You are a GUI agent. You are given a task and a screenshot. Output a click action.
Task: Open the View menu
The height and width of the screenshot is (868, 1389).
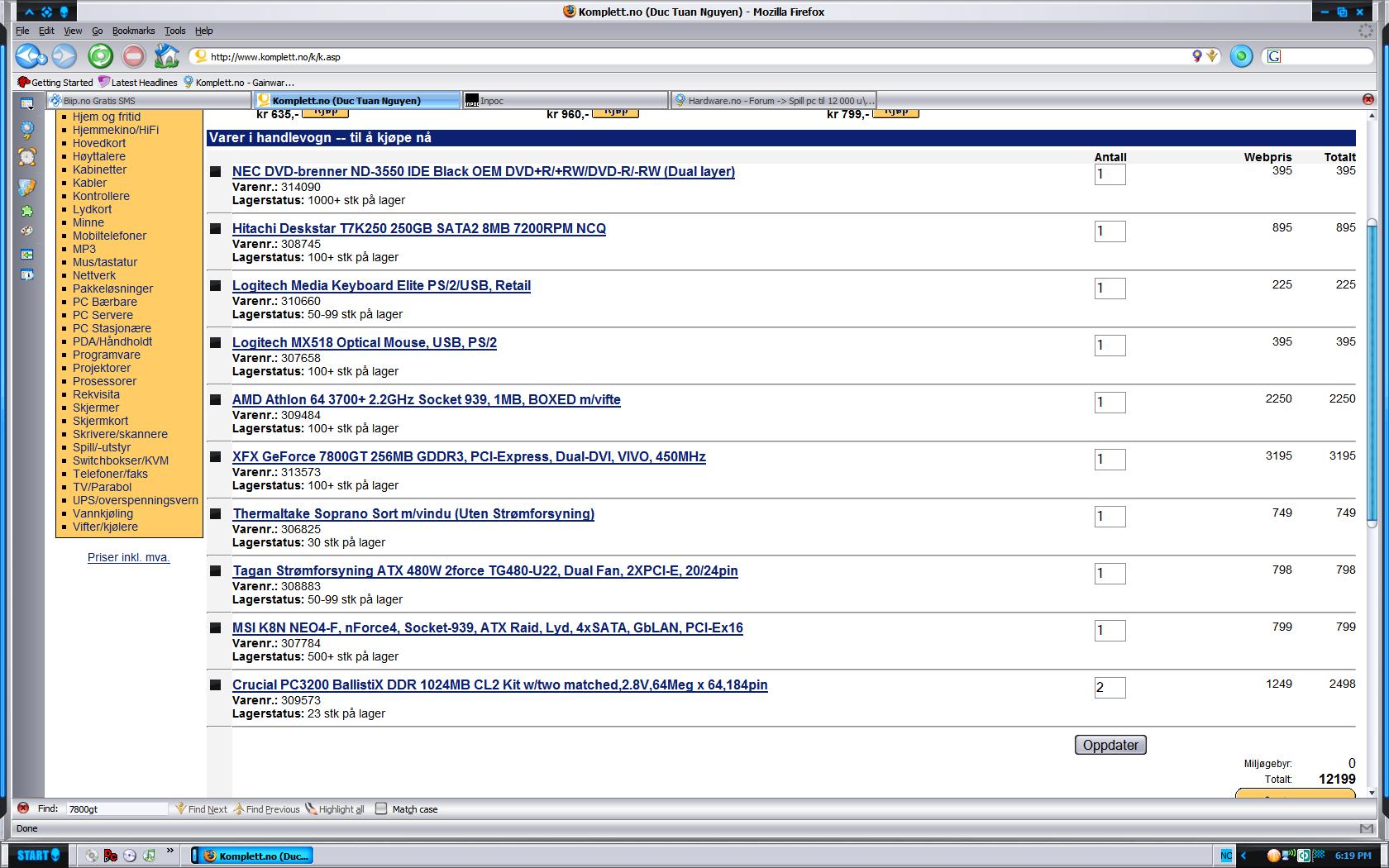tap(73, 31)
